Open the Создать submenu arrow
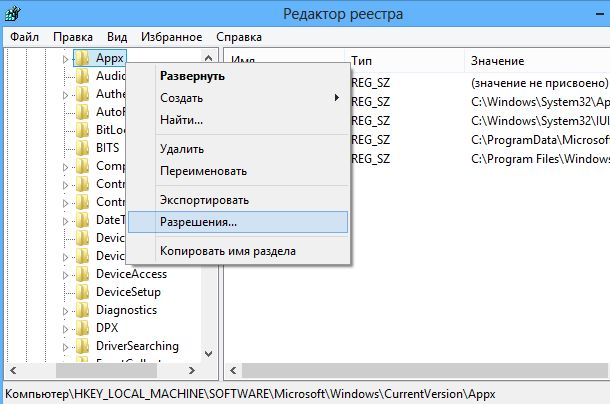 [x=337, y=98]
